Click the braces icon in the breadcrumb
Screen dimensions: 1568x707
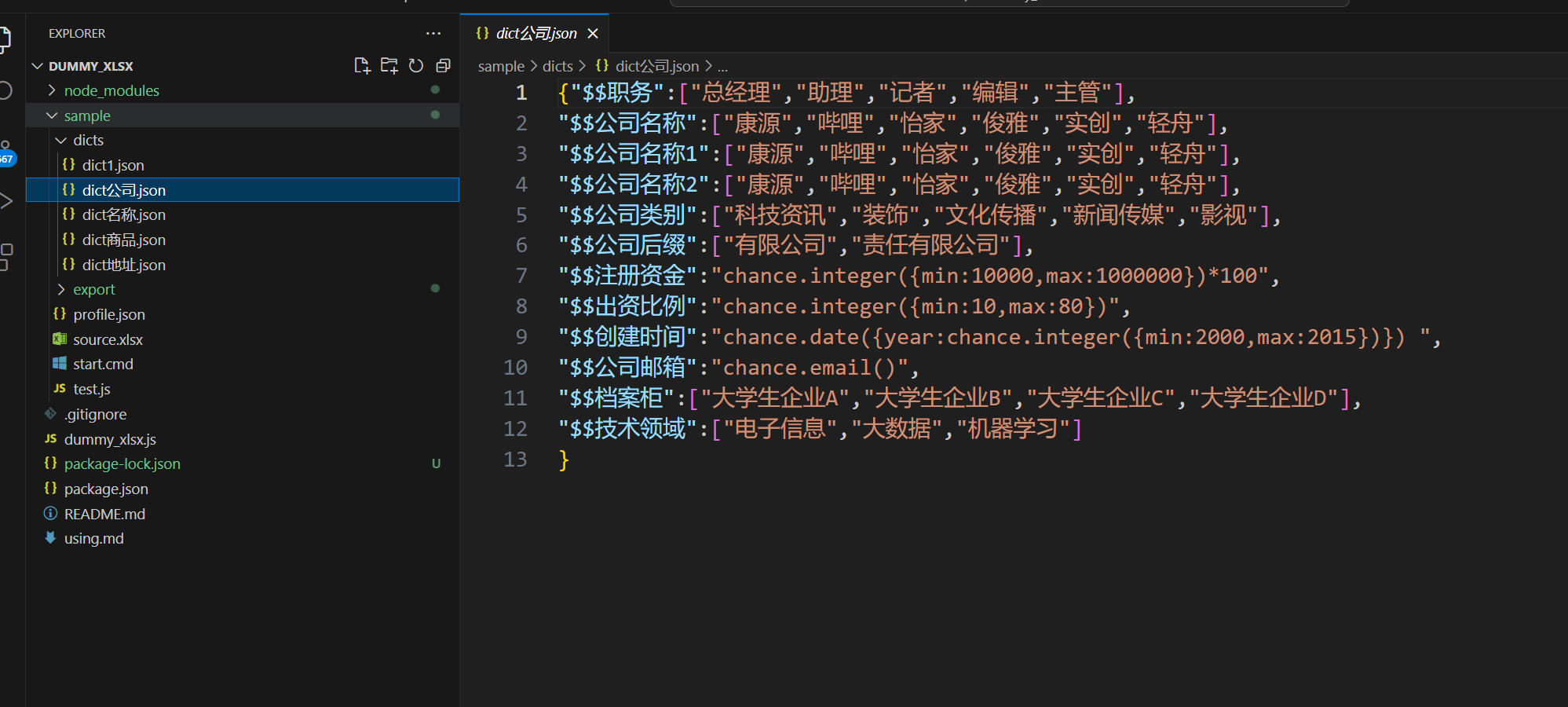point(602,66)
